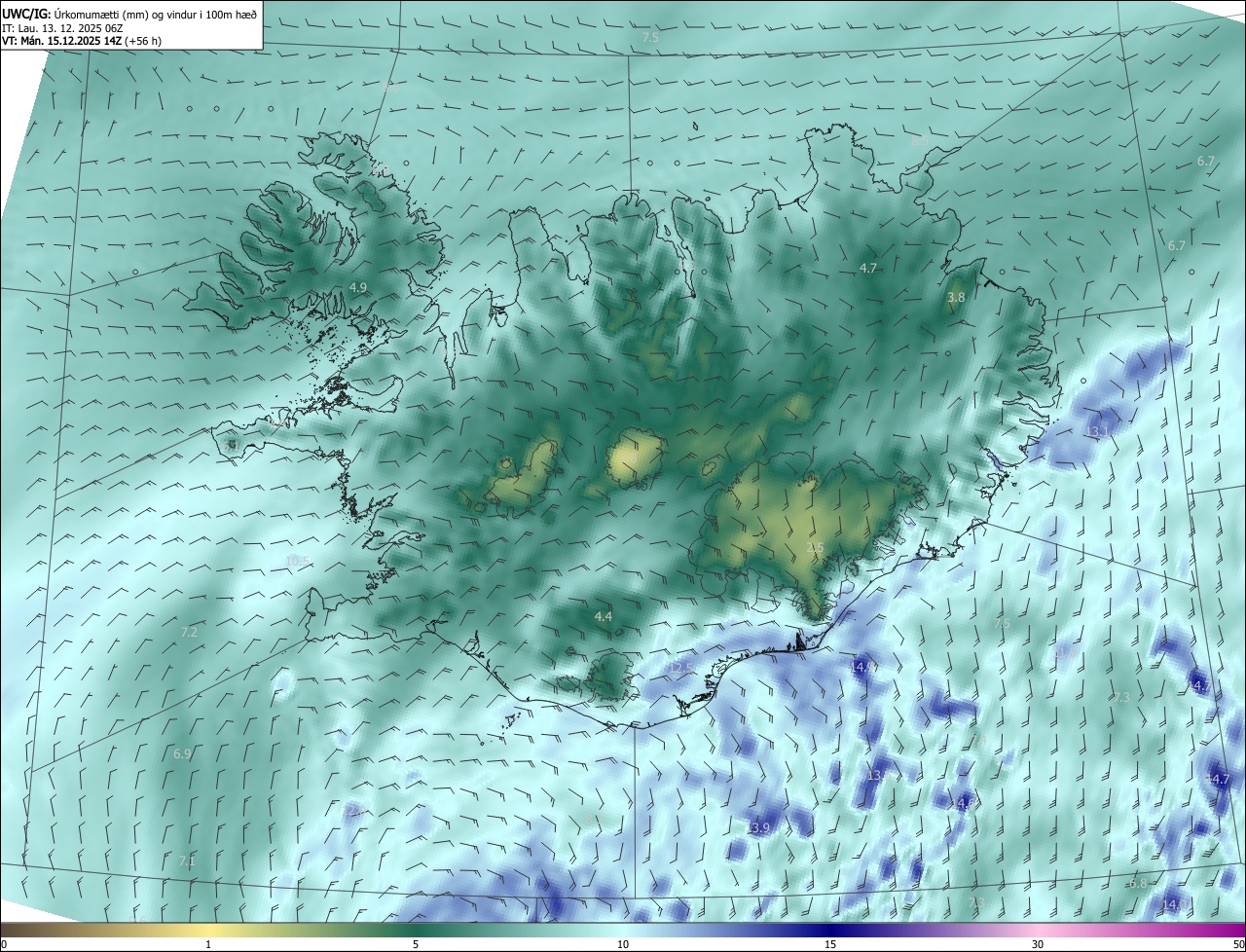
Task: Click the 10.5 value label west of Iceland
Action: (298, 561)
